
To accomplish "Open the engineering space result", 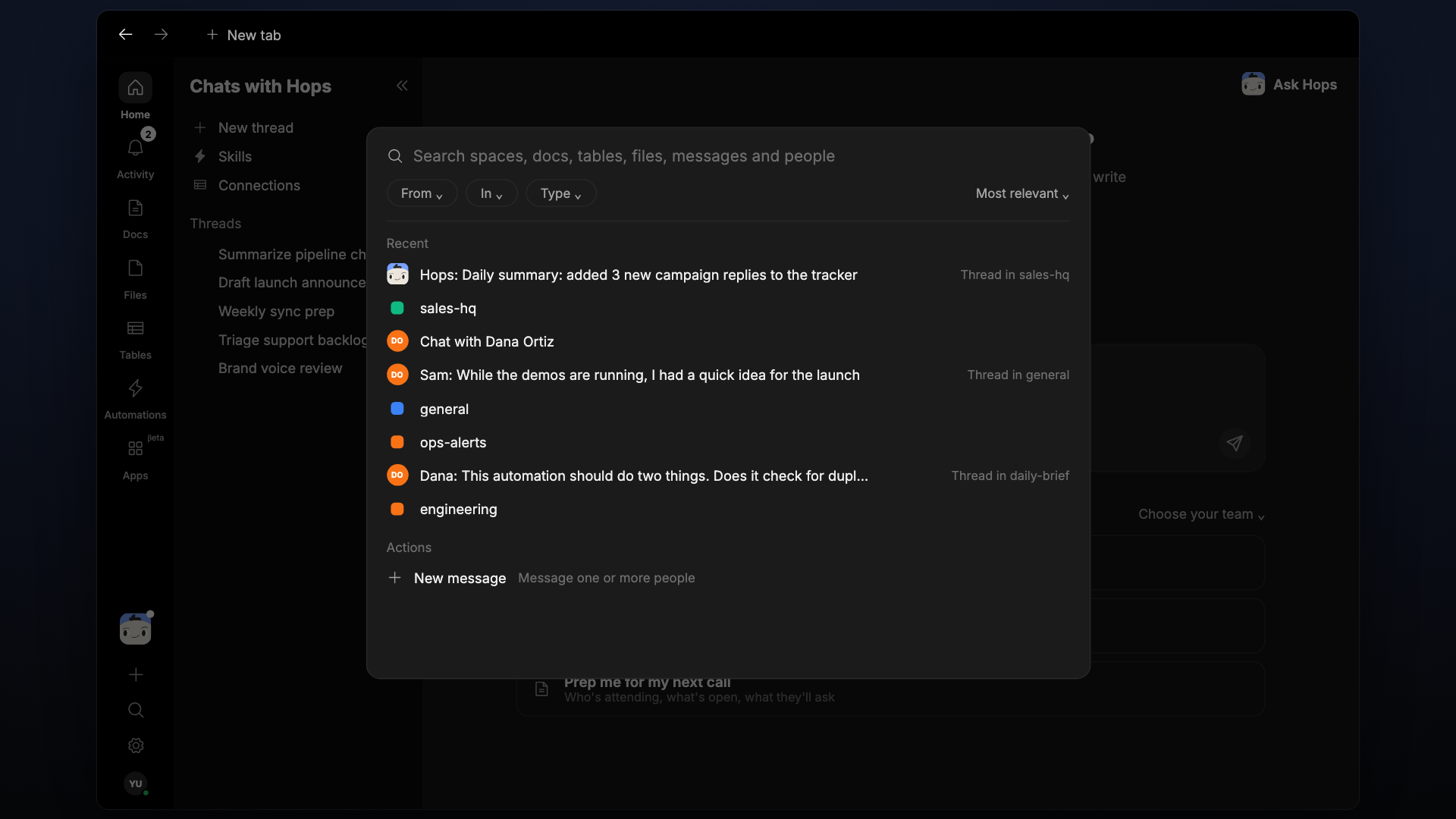I will [728, 509].
